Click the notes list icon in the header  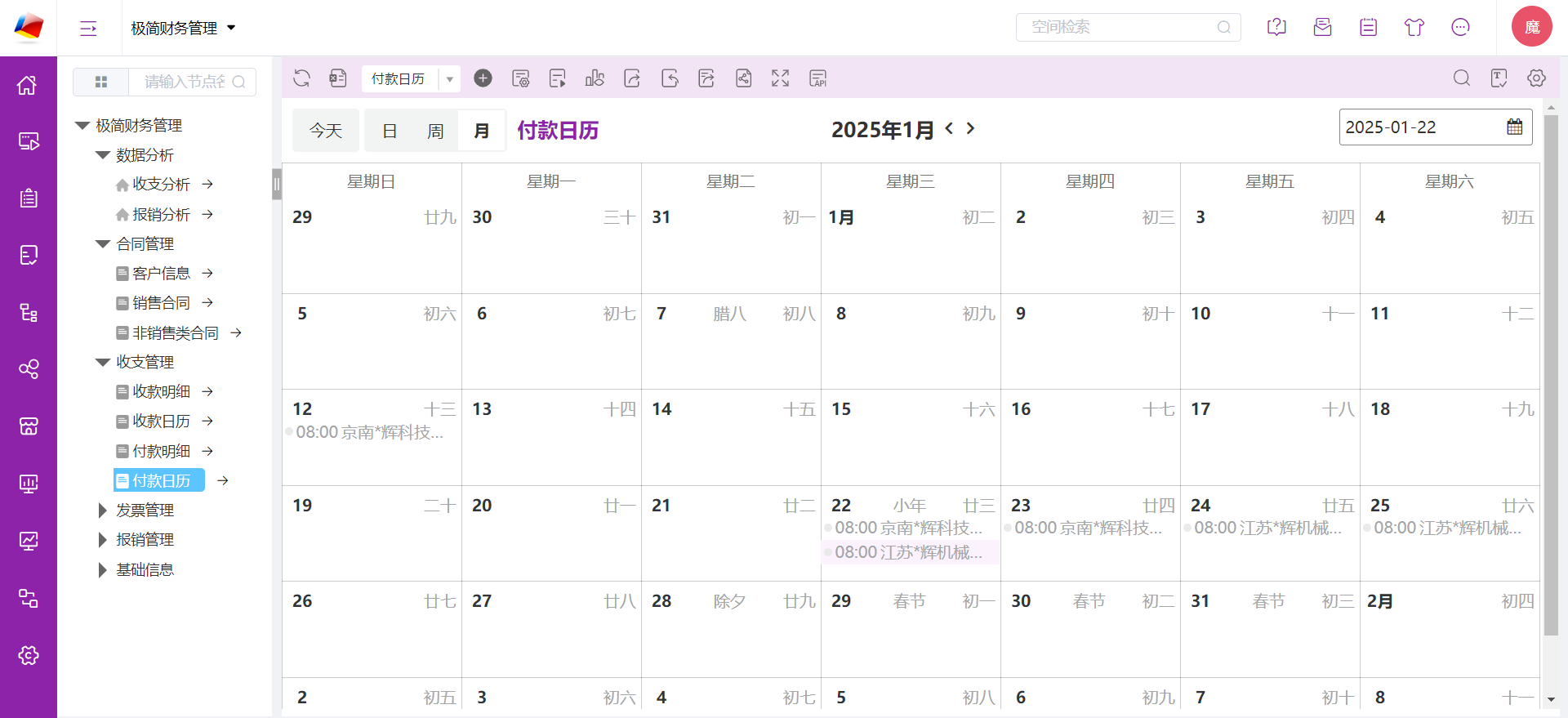1369,27
